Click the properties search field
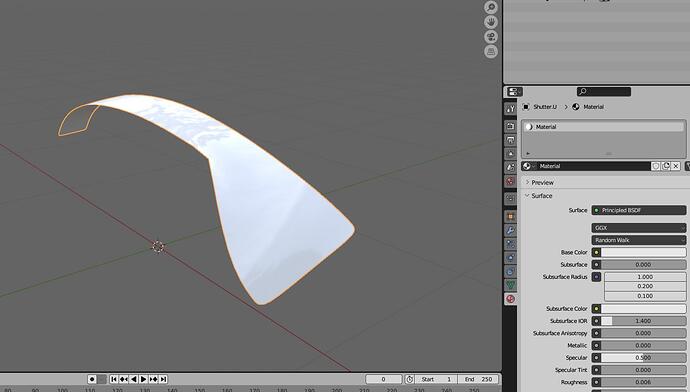This screenshot has width=690, height=392. (x=604, y=92)
